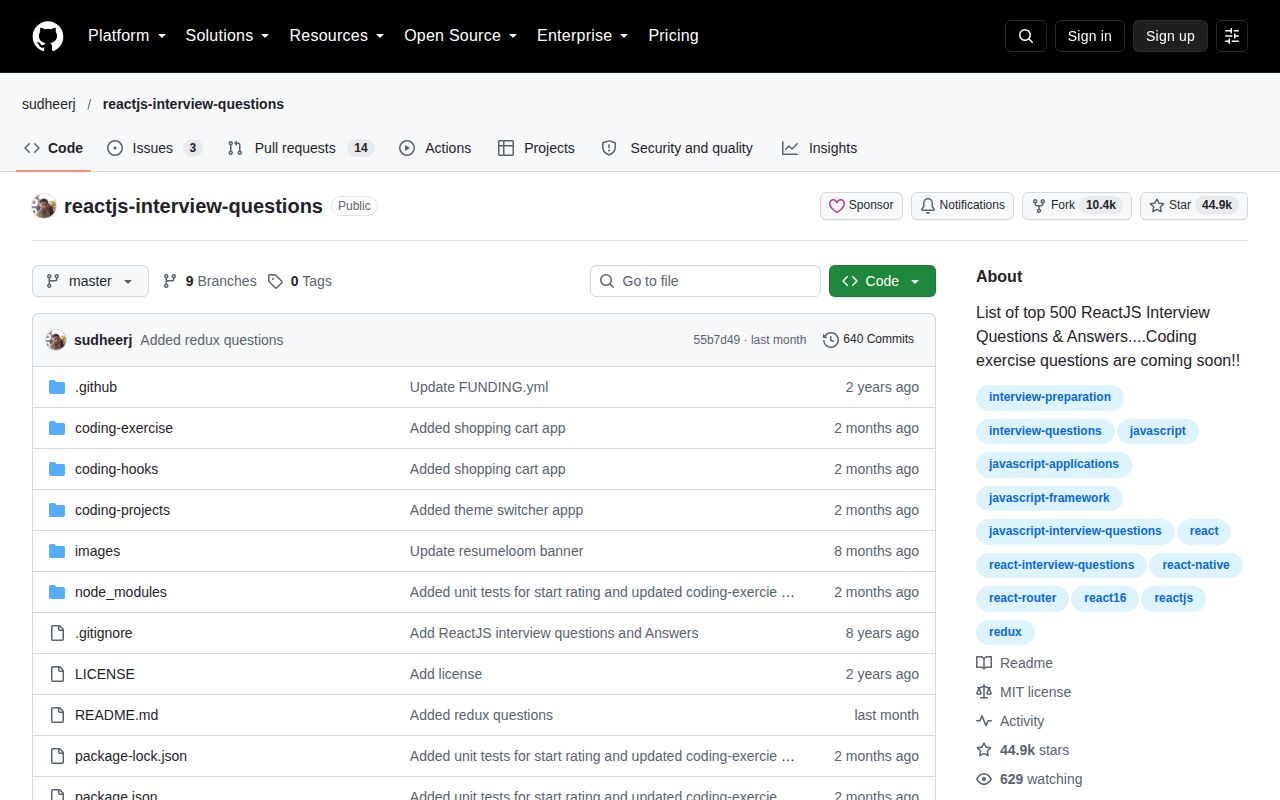Expand the Platform menu
The width and height of the screenshot is (1280, 800).
point(127,36)
